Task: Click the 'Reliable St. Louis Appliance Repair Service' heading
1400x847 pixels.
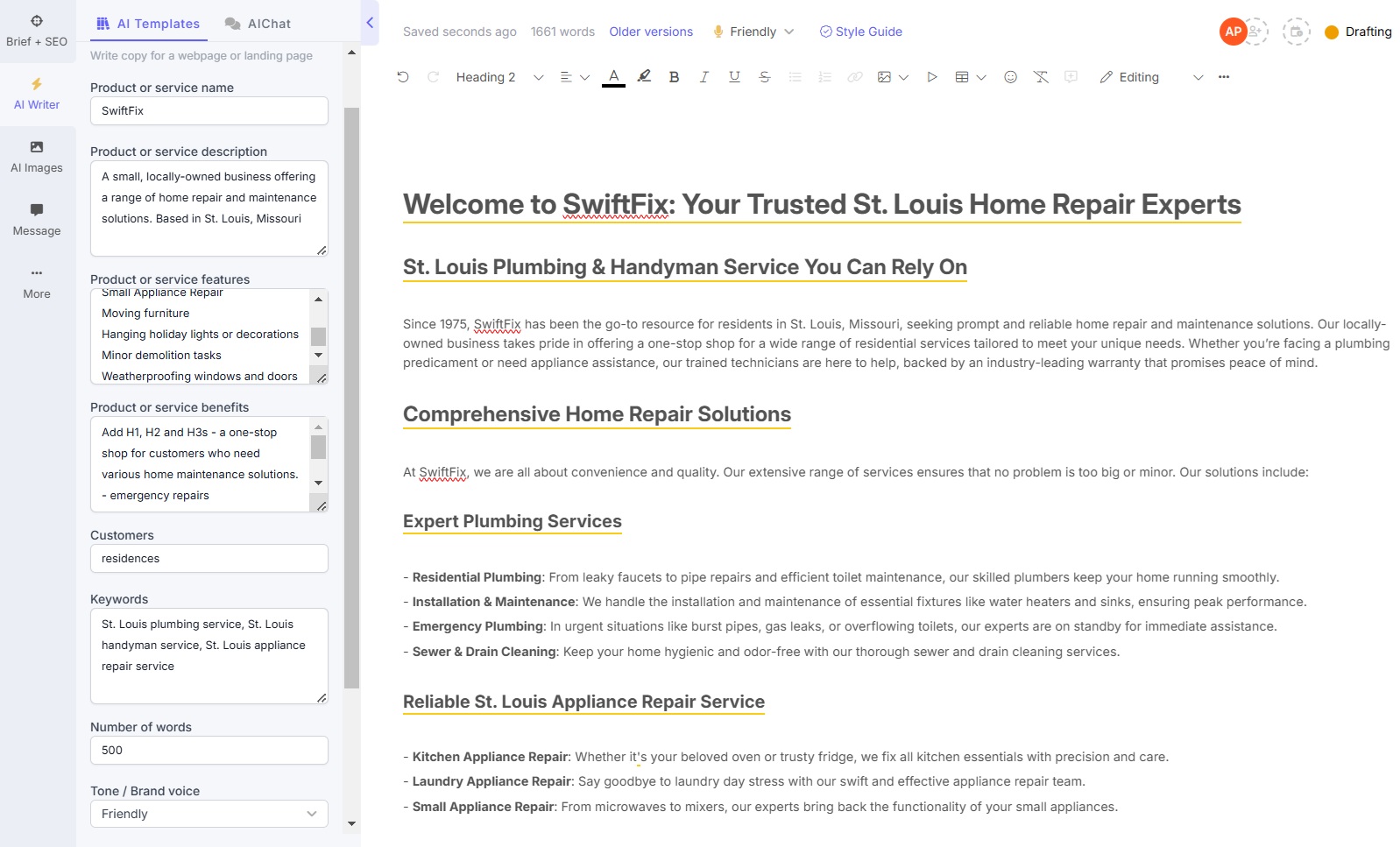Action: coord(583,702)
